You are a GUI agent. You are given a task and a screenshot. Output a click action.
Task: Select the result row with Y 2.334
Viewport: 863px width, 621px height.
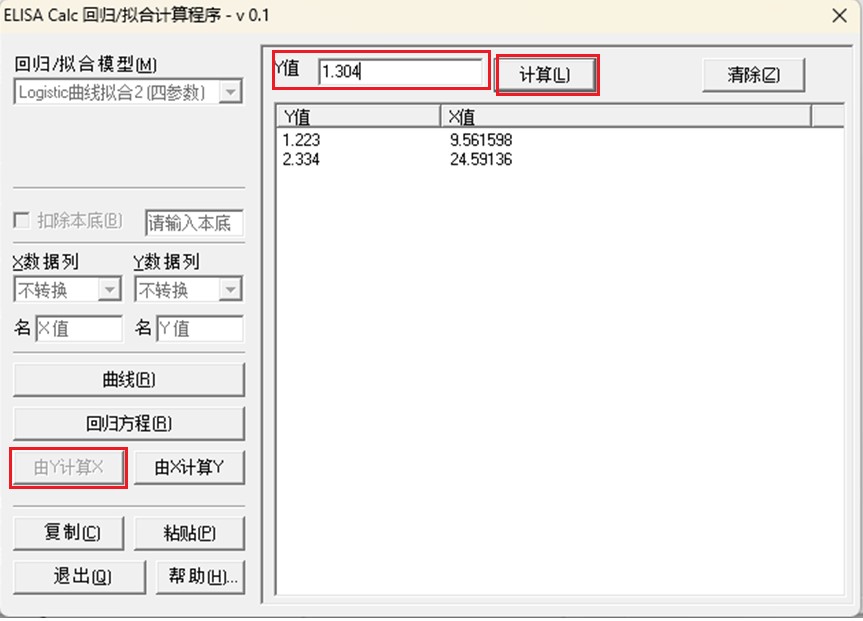point(400,159)
